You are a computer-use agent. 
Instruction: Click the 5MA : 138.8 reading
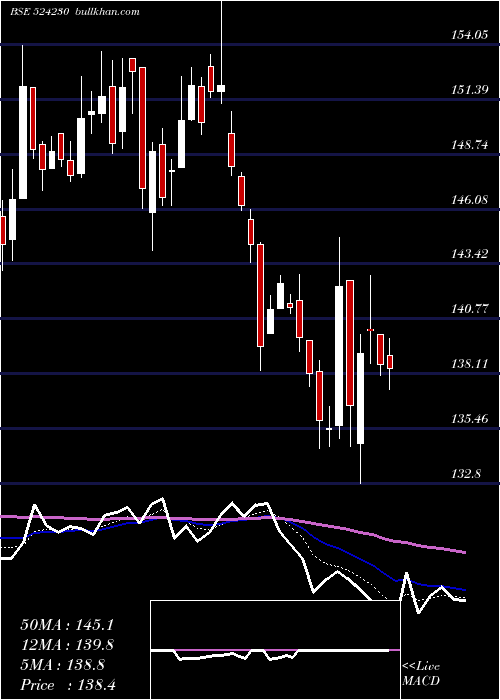click(x=62, y=665)
